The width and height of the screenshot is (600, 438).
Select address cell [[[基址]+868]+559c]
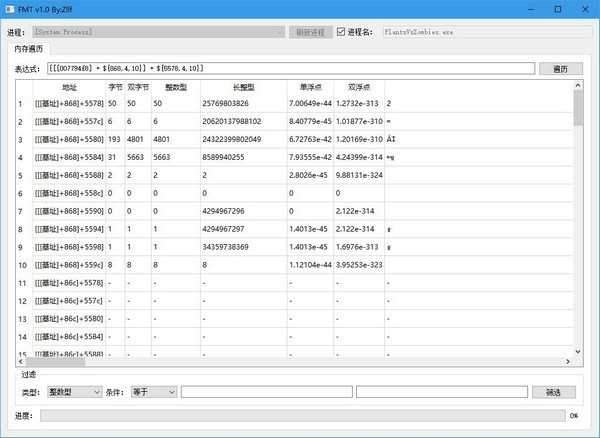tap(69, 265)
